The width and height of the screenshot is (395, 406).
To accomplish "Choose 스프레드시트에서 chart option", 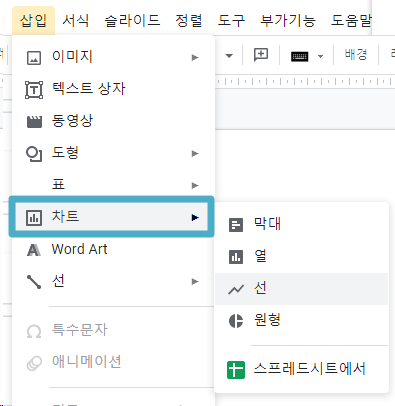I will (x=301, y=369).
